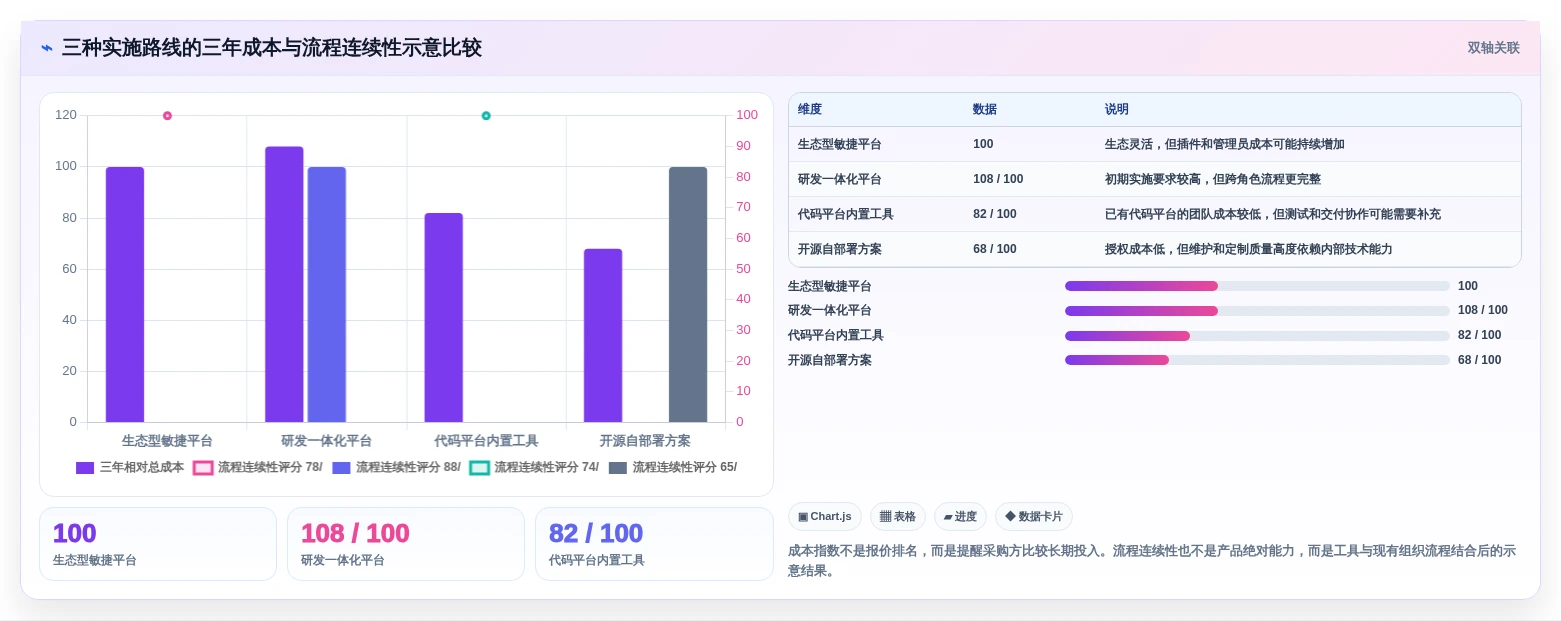Screen dimensions: 1561x621
Task: Click the table value 82 / 100
Action: click(x=995, y=214)
